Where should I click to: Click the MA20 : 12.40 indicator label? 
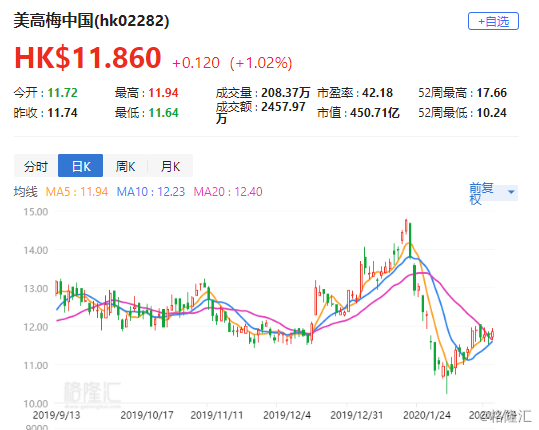[228, 192]
